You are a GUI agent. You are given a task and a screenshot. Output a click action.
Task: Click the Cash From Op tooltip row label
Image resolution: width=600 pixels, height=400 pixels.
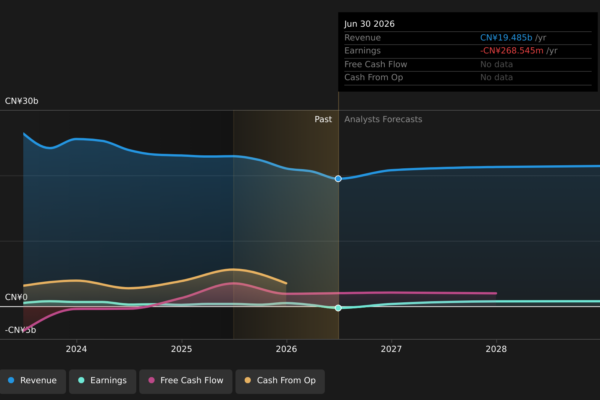(x=373, y=77)
